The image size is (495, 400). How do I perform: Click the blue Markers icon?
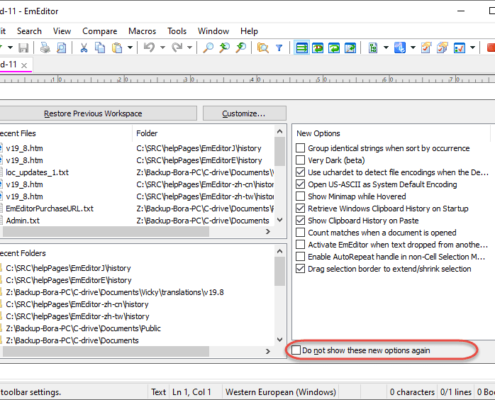[x=400, y=48]
